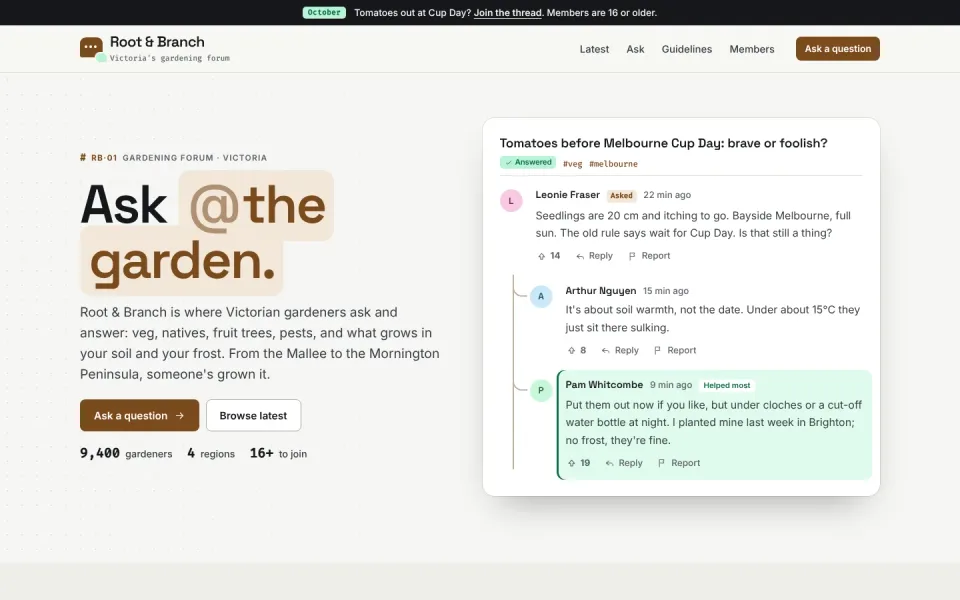Click the 9 min ago timestamp
960x600 pixels.
click(x=671, y=385)
